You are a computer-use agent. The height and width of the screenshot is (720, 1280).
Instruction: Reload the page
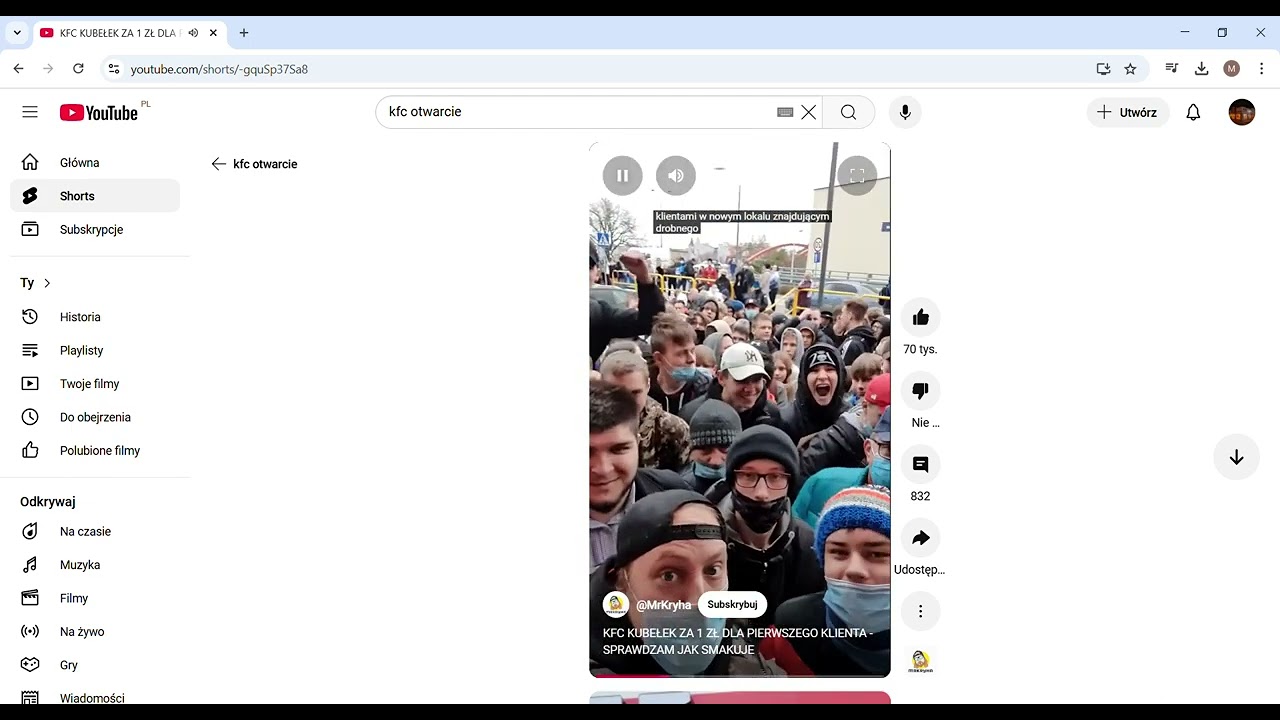[x=78, y=69]
